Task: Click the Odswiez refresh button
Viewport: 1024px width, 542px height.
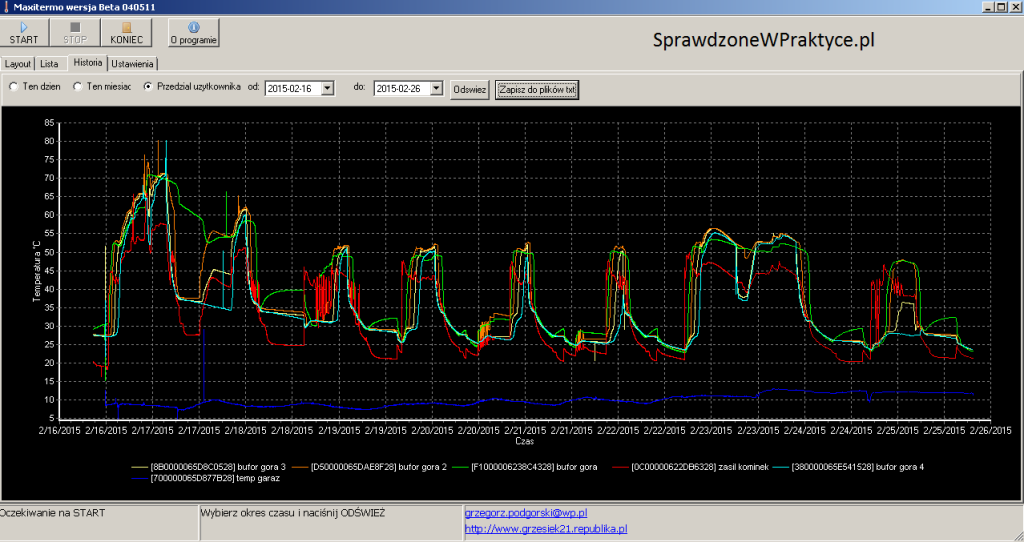Action: (x=470, y=89)
